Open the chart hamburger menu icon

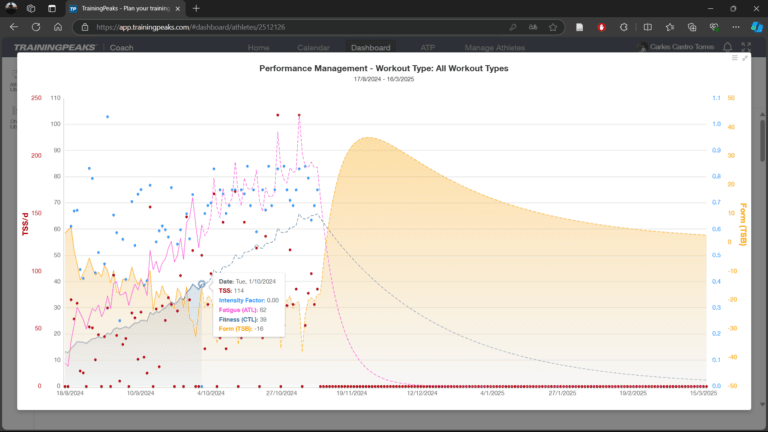735,58
